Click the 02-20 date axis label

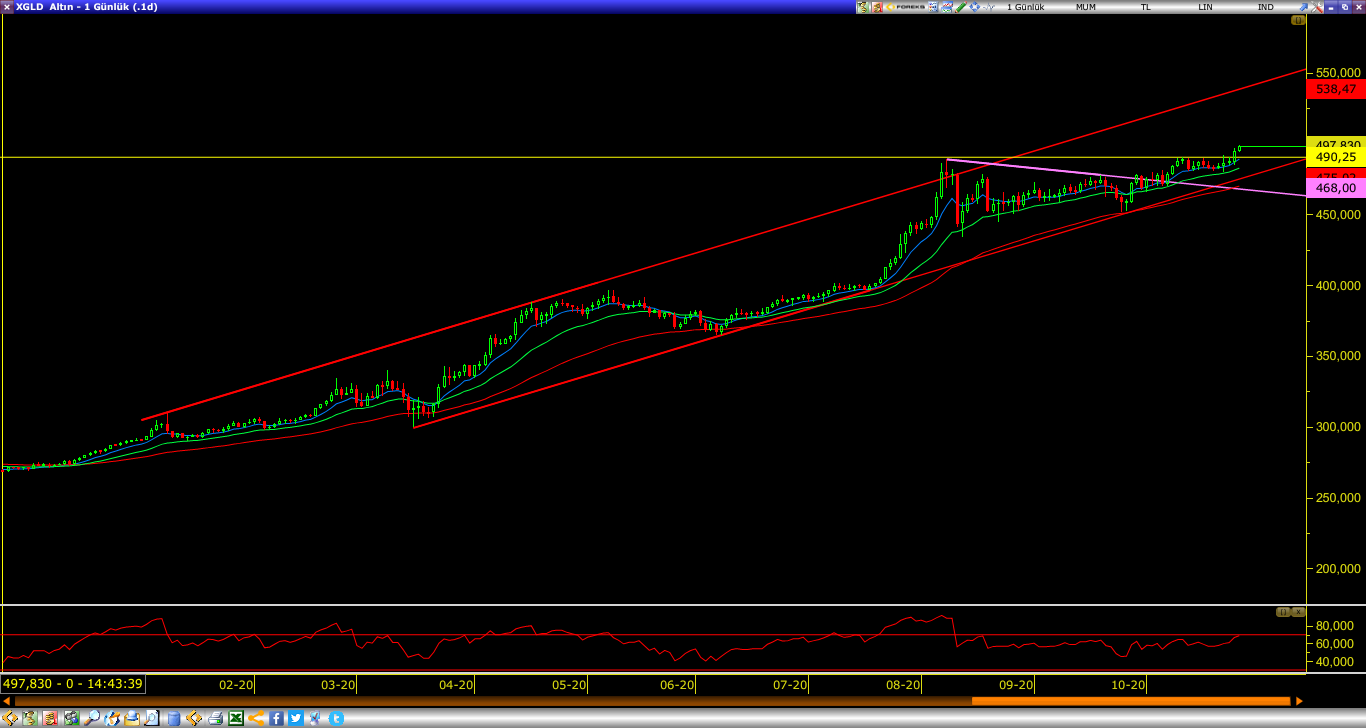pos(236,685)
